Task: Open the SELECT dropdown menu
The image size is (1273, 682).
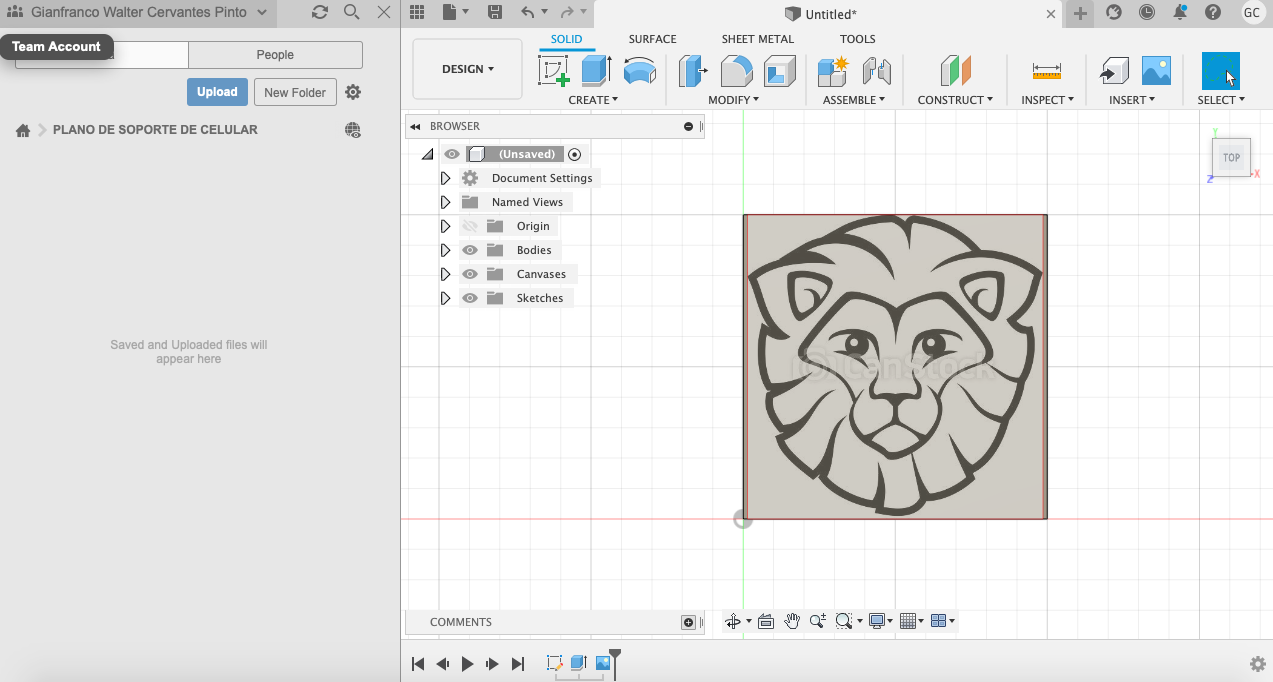Action: [1221, 100]
